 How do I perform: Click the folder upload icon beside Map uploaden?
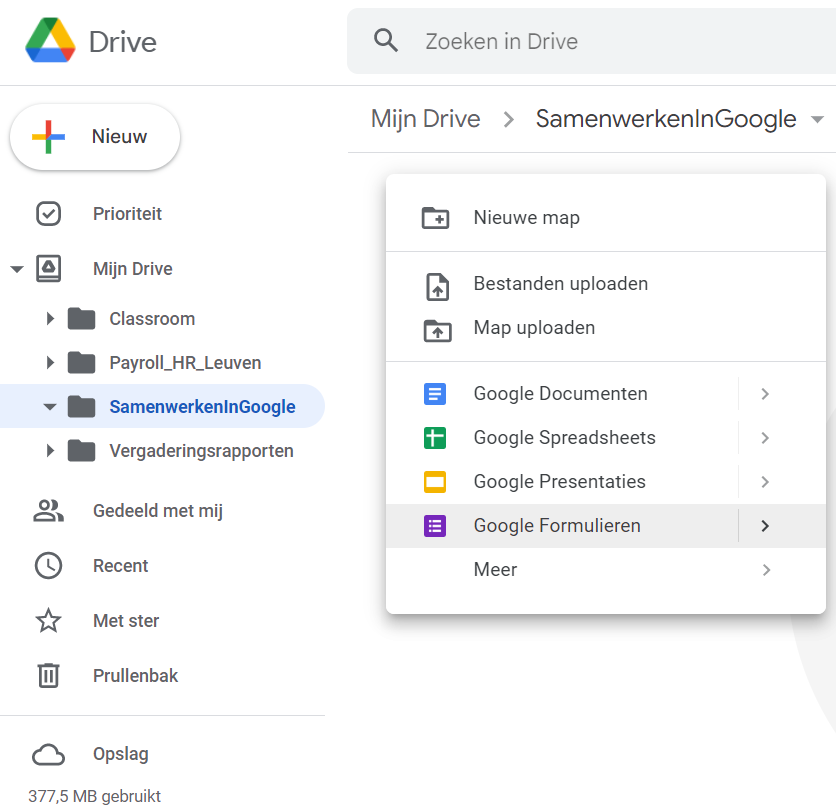(437, 331)
